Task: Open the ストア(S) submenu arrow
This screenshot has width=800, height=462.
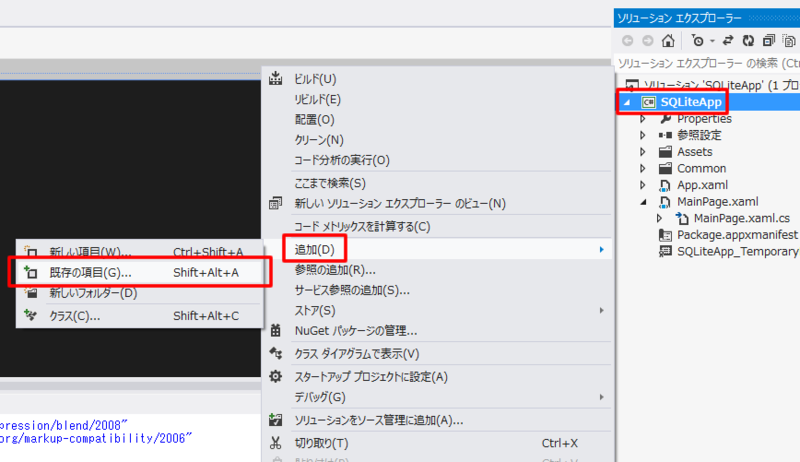Action: (x=602, y=311)
